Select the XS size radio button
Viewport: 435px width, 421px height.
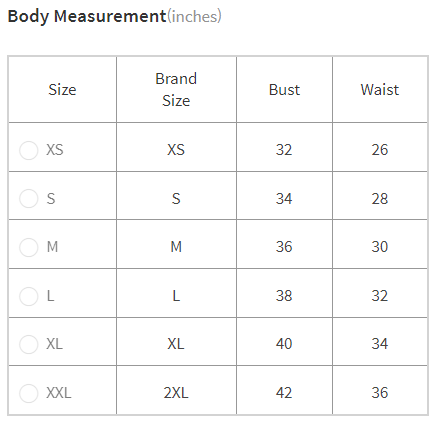29,150
